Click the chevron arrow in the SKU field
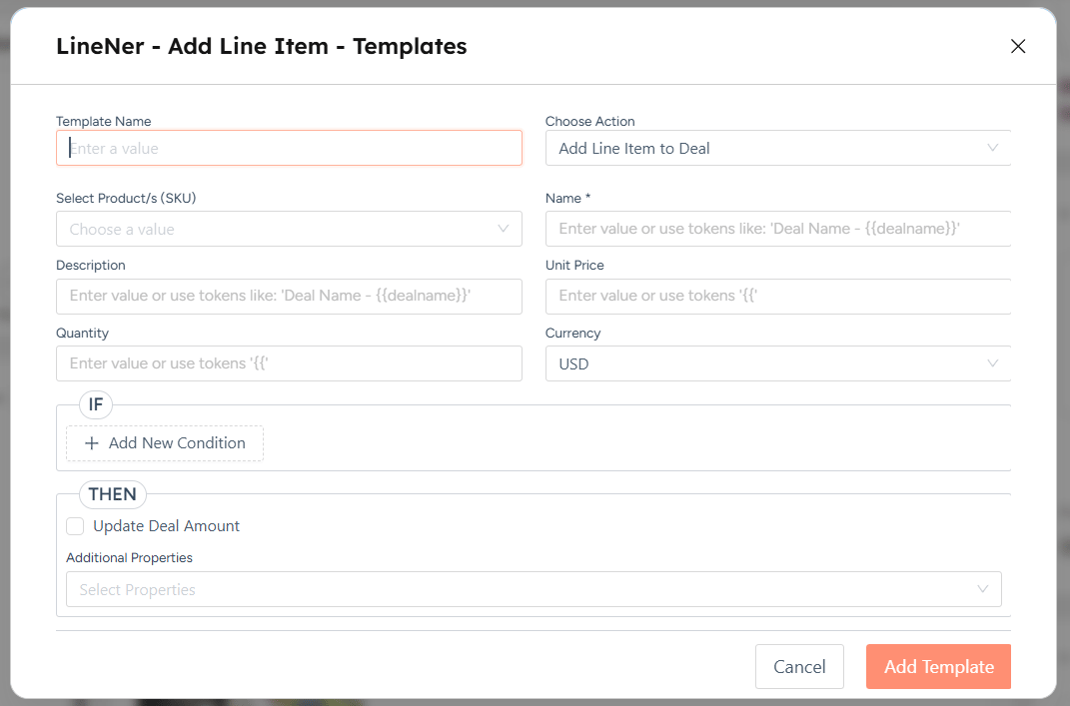The width and height of the screenshot is (1070, 706). pos(503,229)
